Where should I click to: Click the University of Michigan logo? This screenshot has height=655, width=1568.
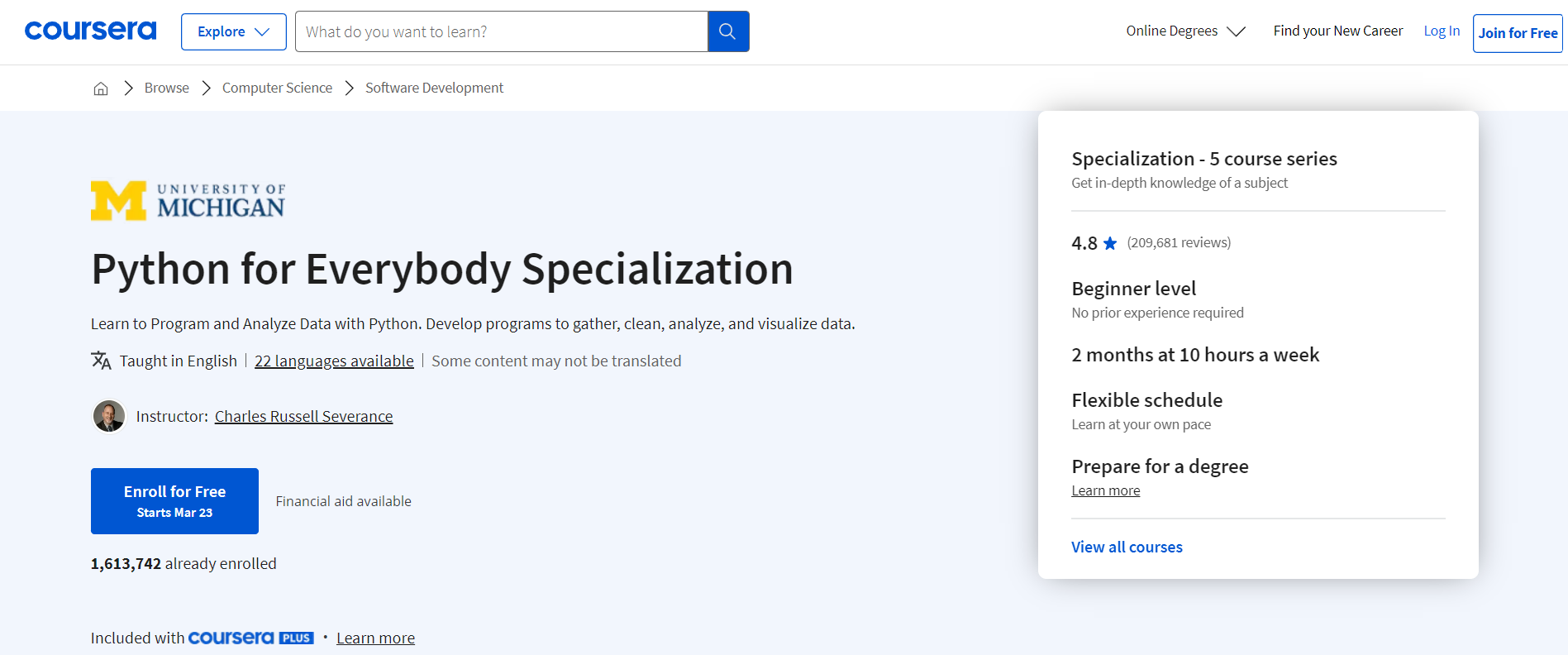[188, 201]
